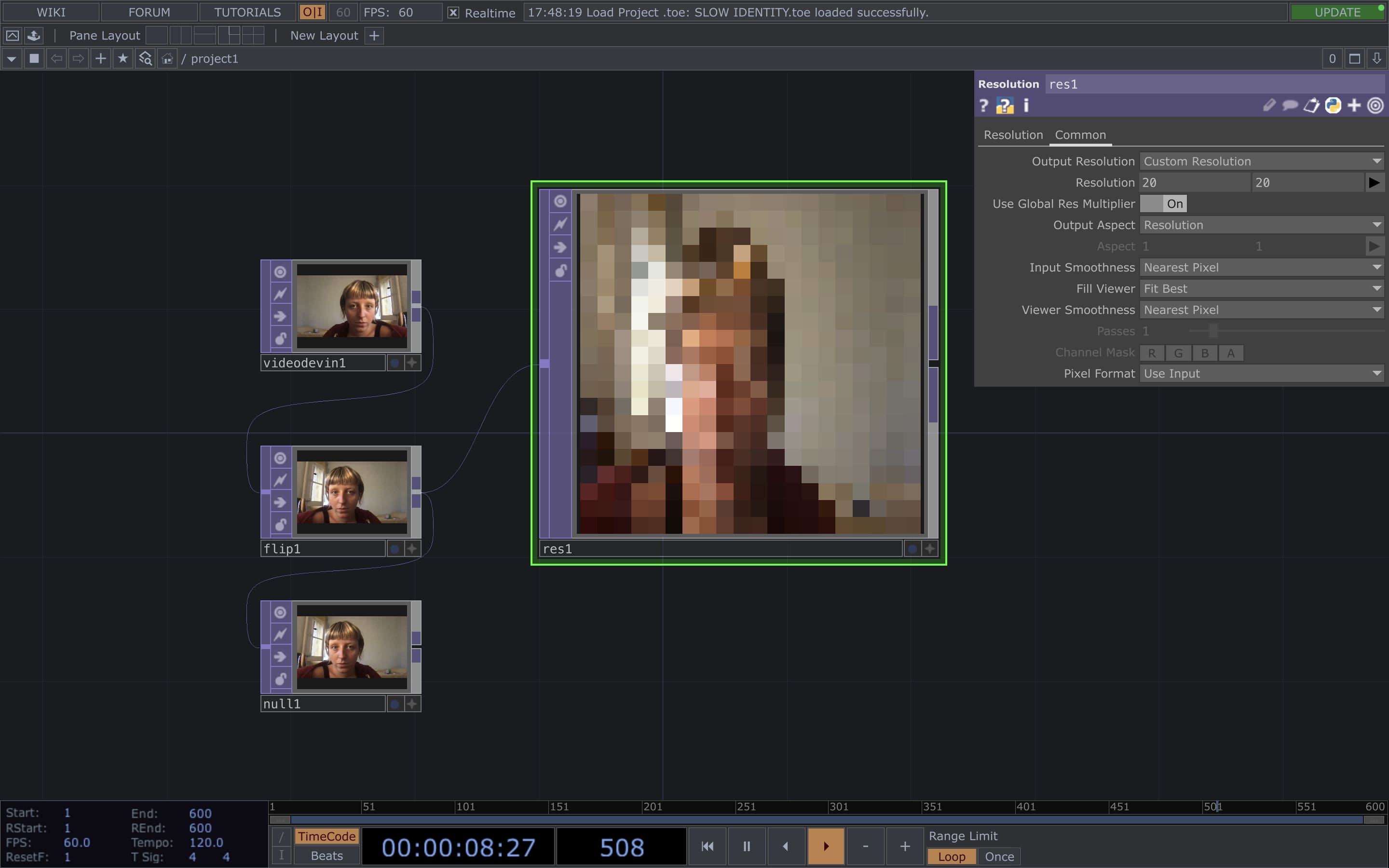Click the copy parameters clipboard icon
Screen dimensions: 1389x868
[x=1311, y=106]
